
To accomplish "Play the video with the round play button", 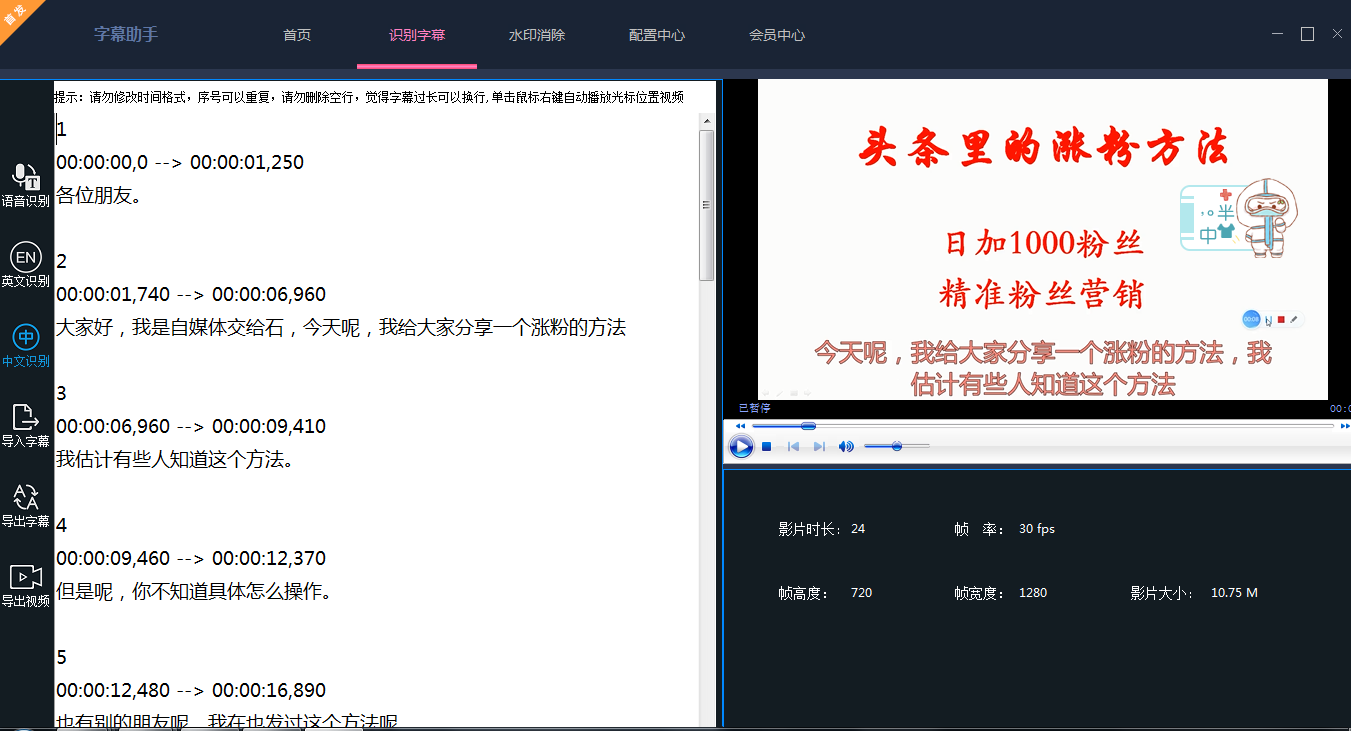I will (741, 446).
